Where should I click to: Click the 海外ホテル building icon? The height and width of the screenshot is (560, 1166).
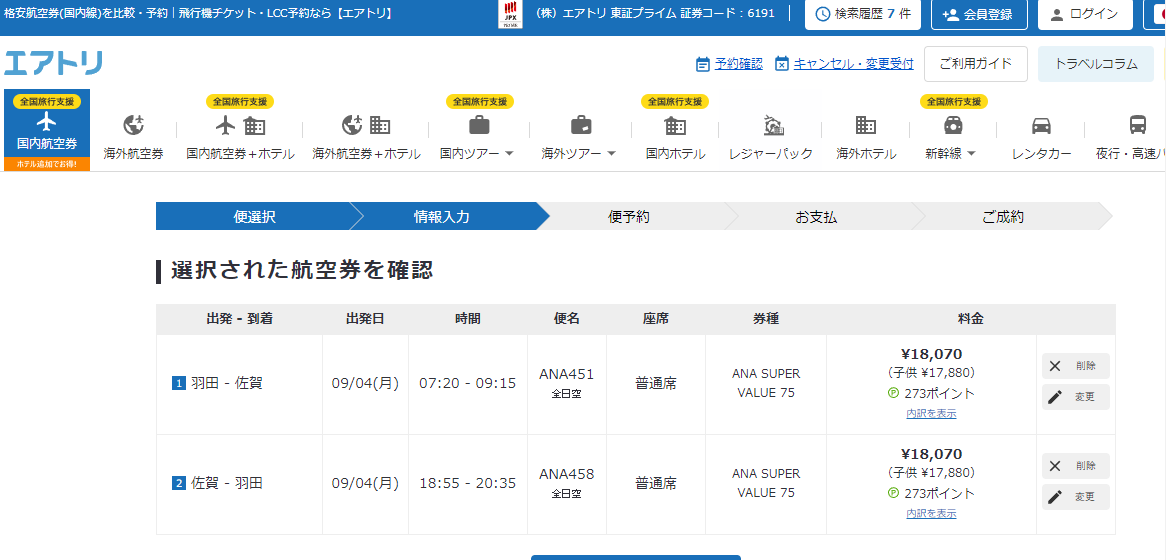point(866,125)
